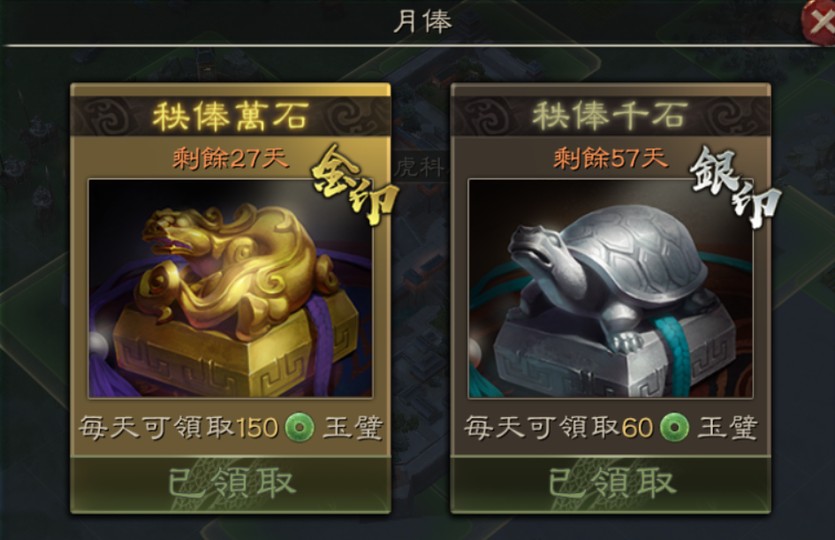Click the jade disc icon beside 60
Image resolution: width=835 pixels, height=540 pixels.
pyautogui.click(x=674, y=427)
